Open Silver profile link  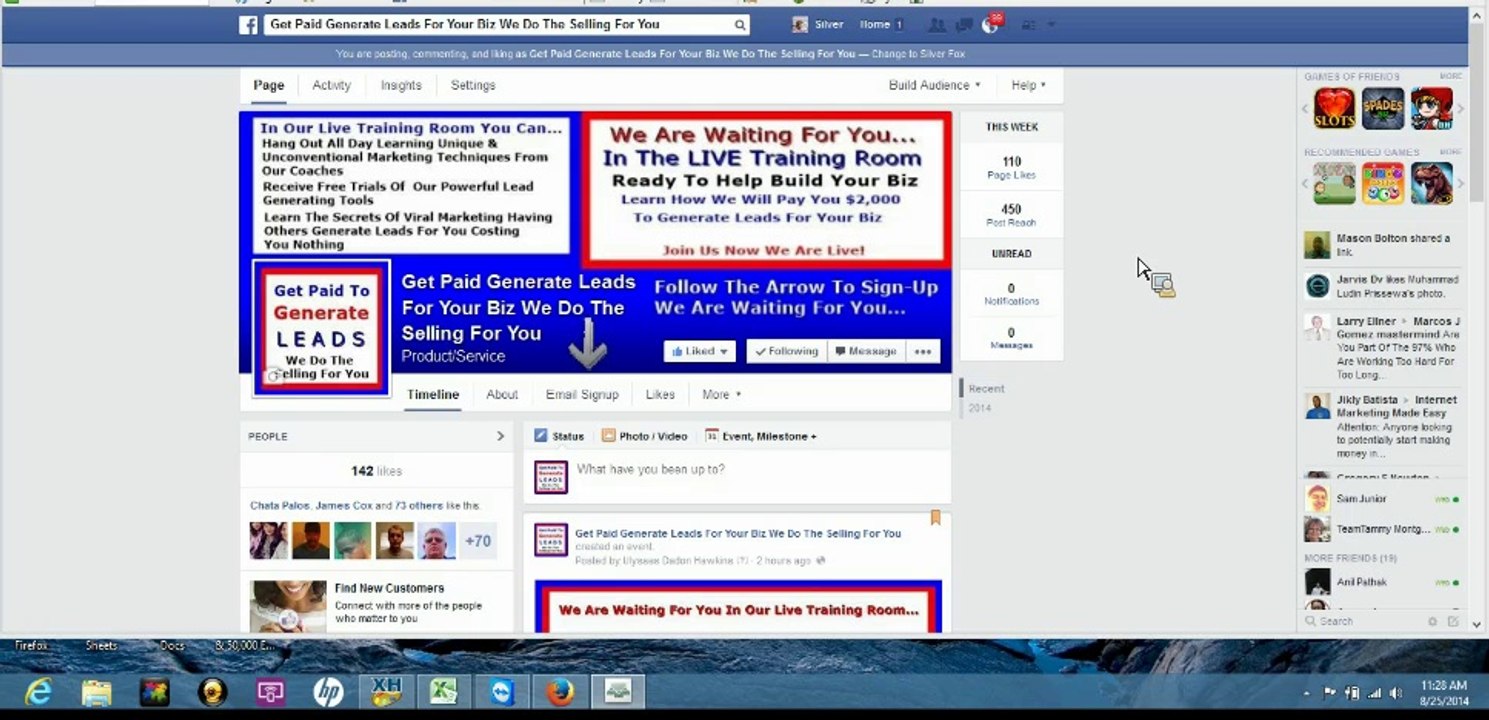coord(818,25)
